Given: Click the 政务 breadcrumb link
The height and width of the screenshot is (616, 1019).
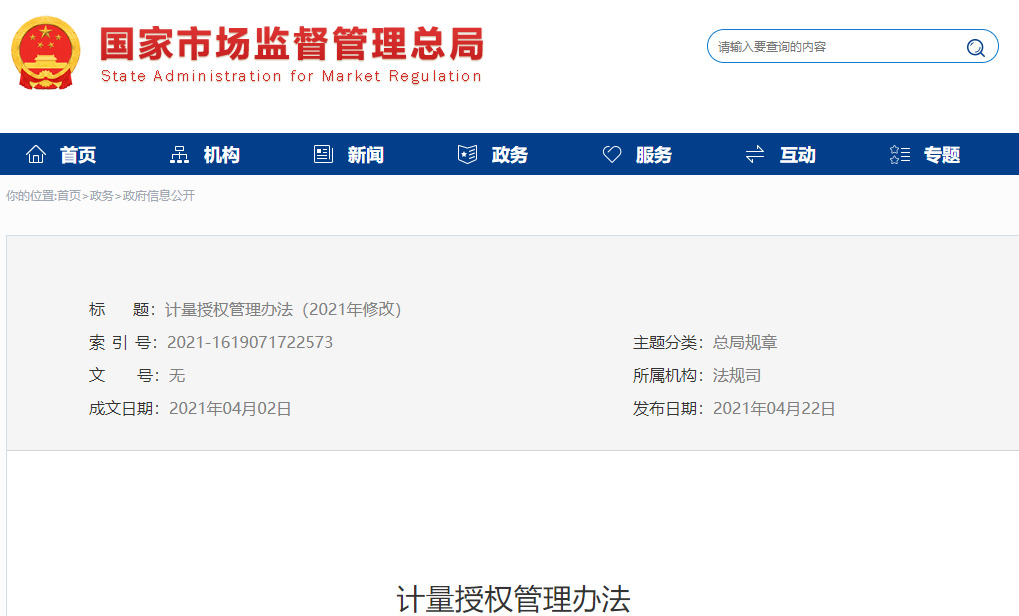Looking at the screenshot, I should (101, 196).
